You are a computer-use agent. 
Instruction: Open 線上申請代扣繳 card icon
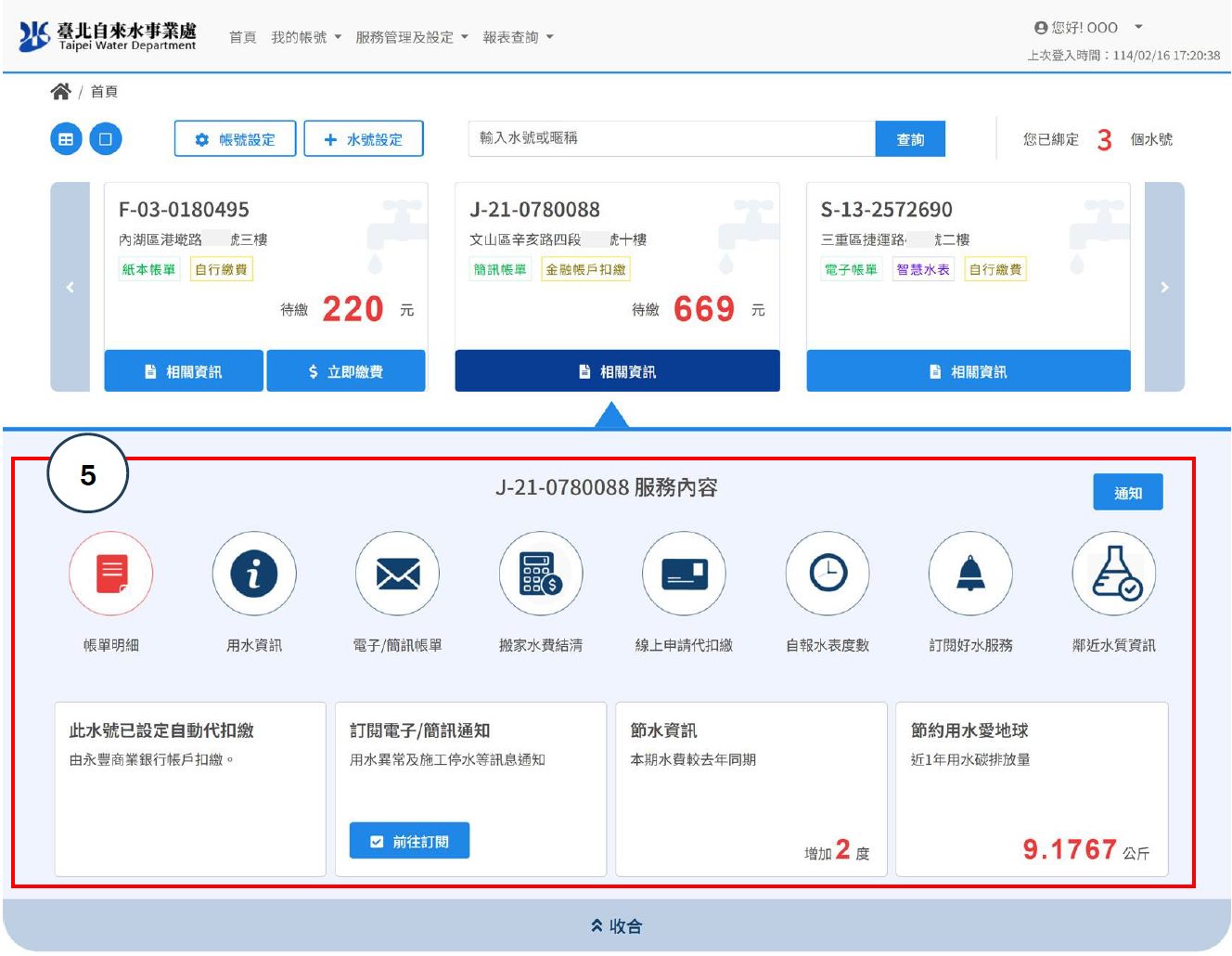click(685, 574)
